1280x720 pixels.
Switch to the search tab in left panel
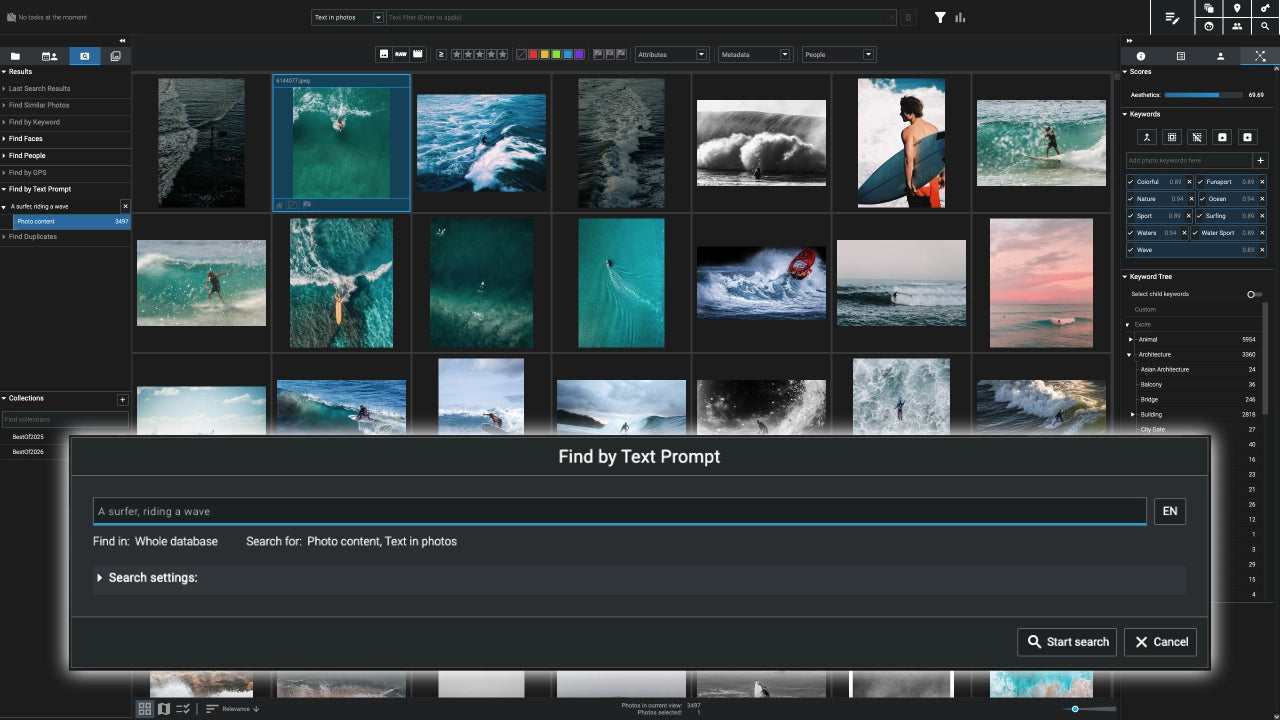pos(84,56)
